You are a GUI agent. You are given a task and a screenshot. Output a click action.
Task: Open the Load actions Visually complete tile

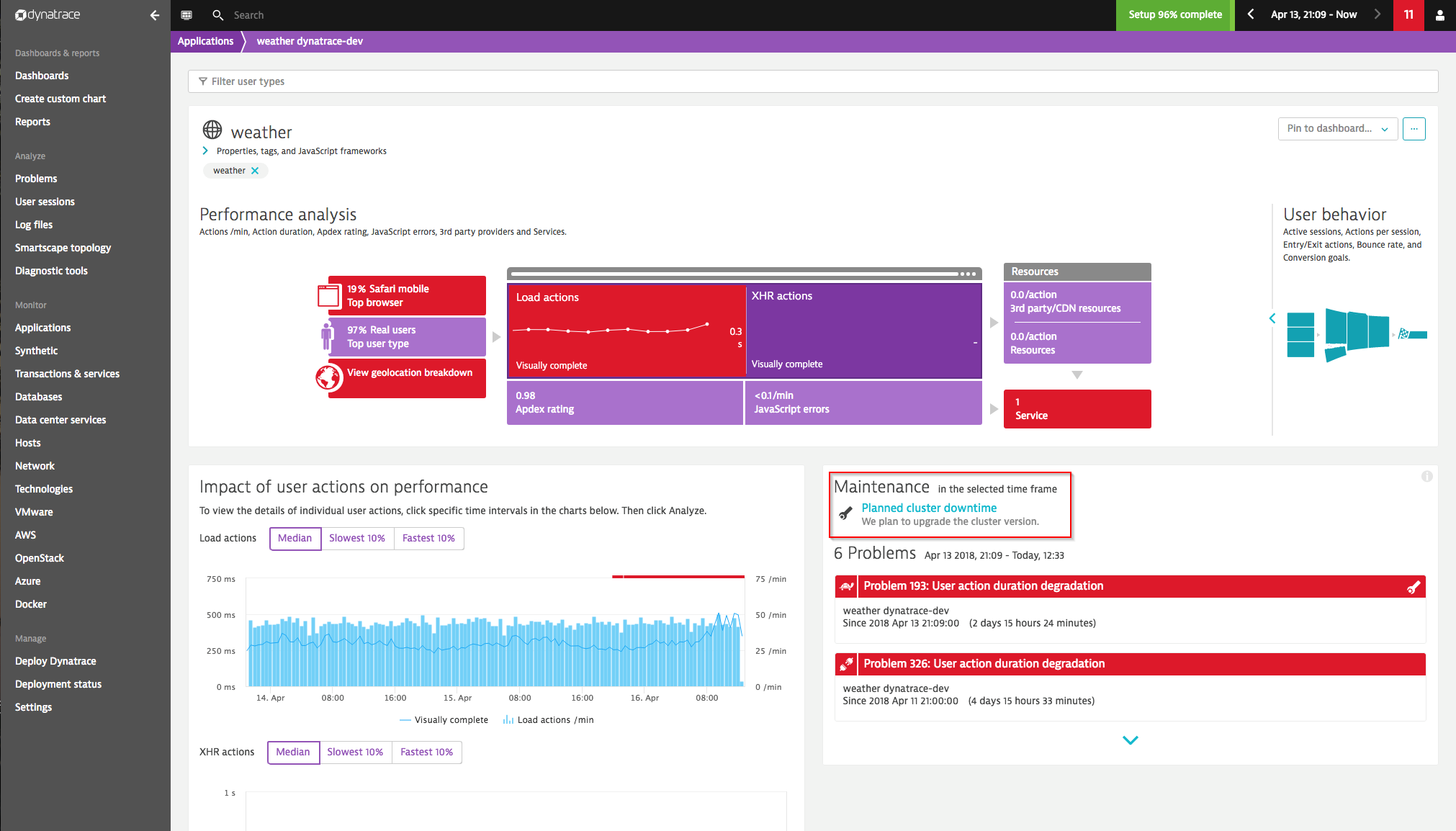(627, 331)
